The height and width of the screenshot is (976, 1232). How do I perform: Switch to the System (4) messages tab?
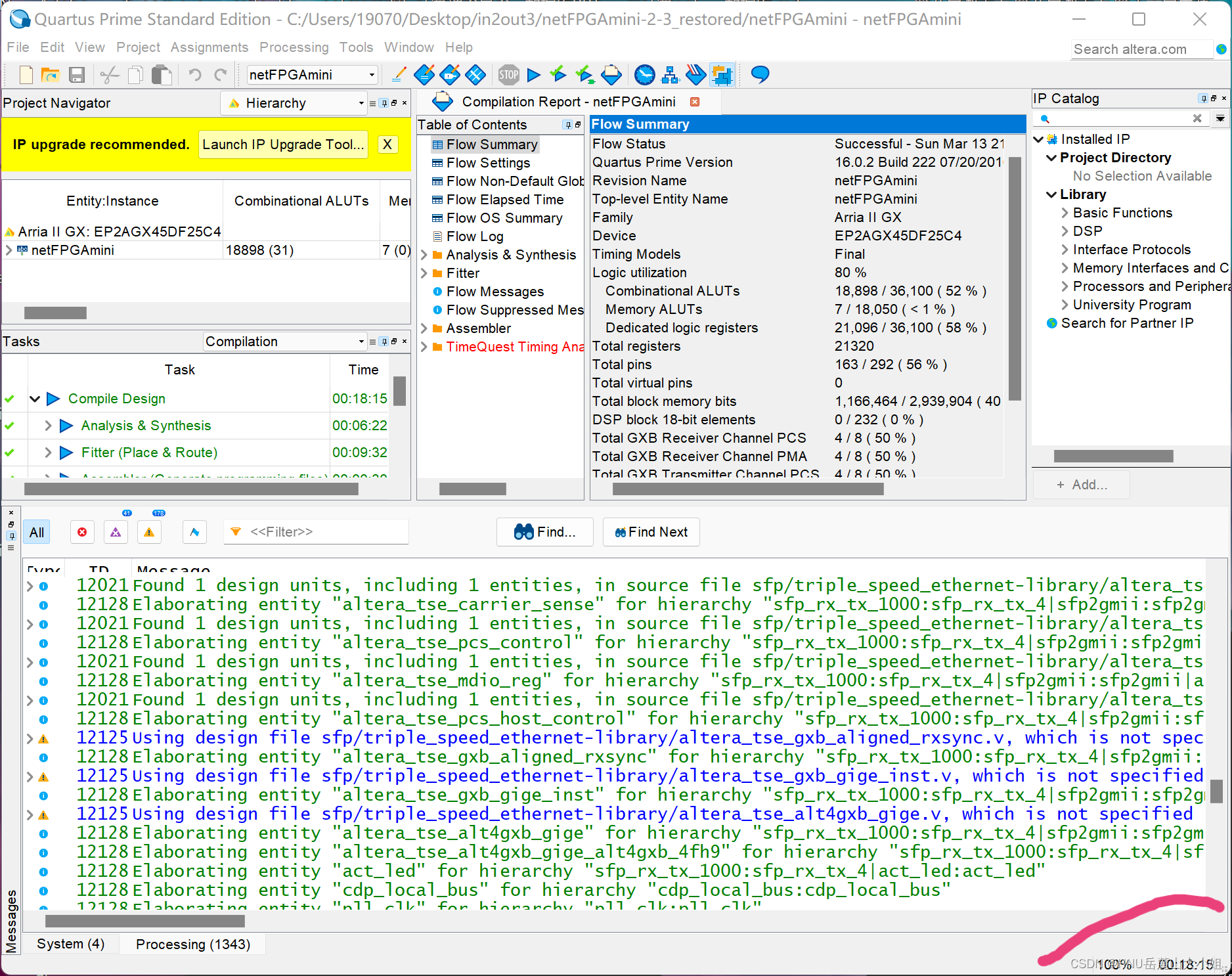tap(70, 944)
